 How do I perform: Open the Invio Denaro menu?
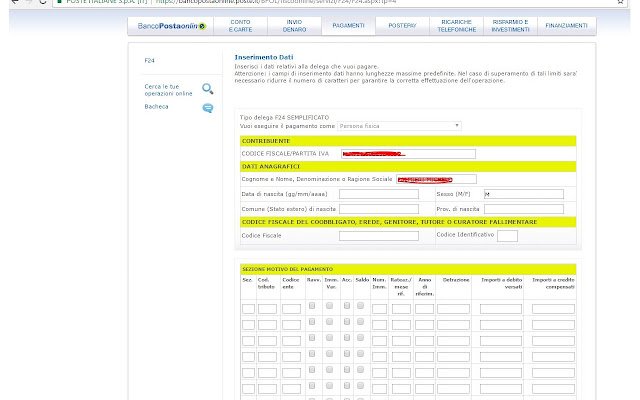pyautogui.click(x=294, y=26)
